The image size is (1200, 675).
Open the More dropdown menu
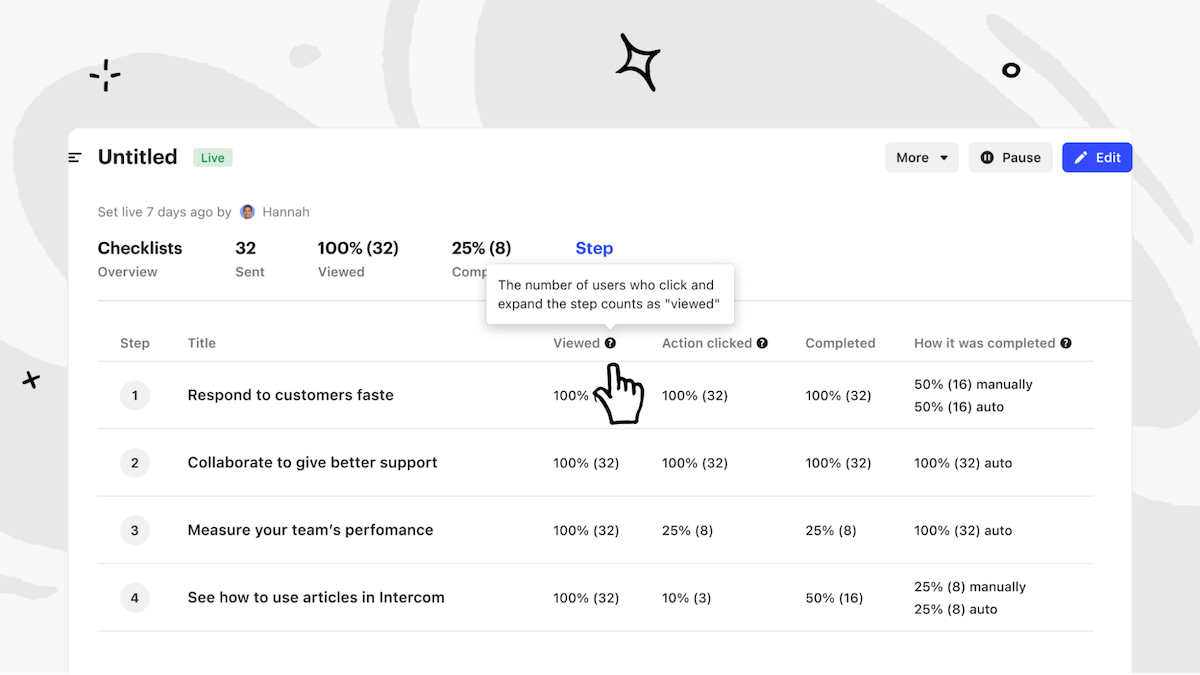(921, 158)
